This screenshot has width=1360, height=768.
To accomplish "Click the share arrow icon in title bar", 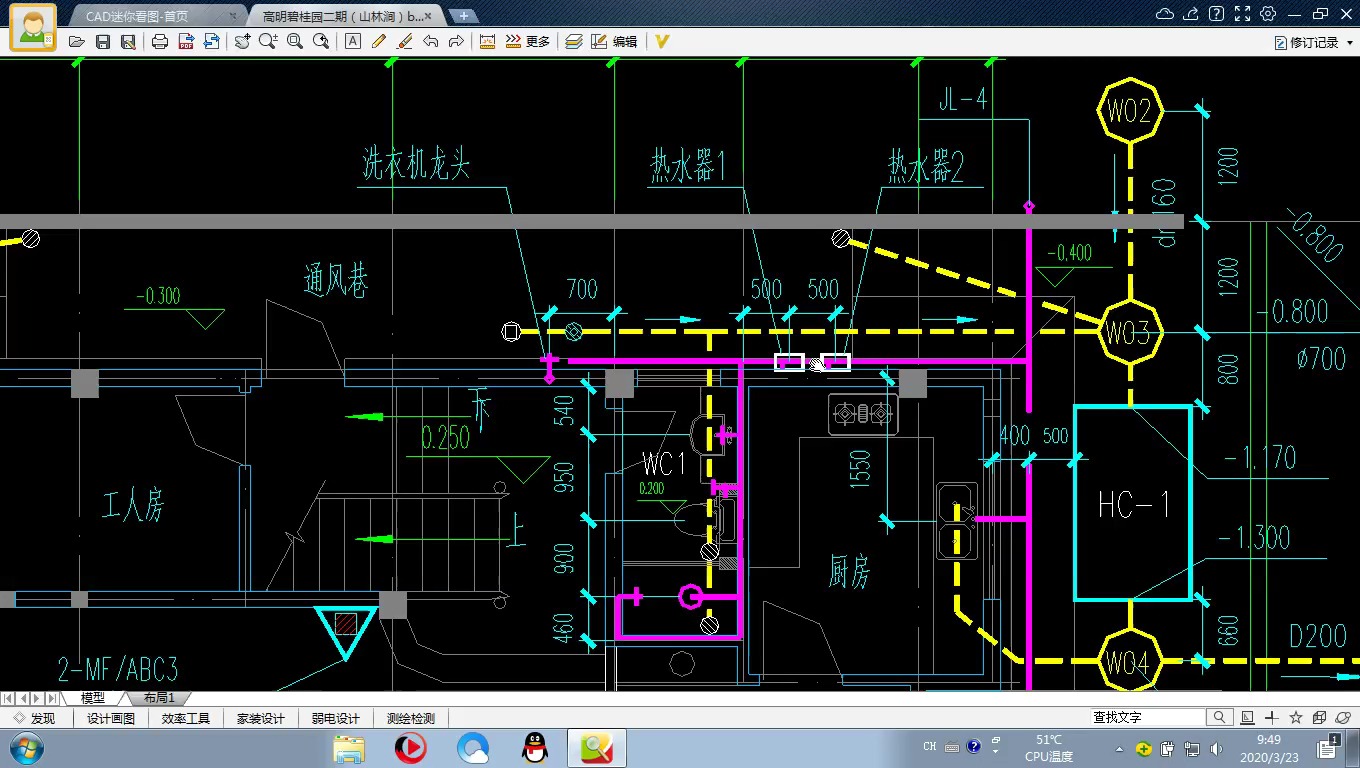I will 1191,14.
